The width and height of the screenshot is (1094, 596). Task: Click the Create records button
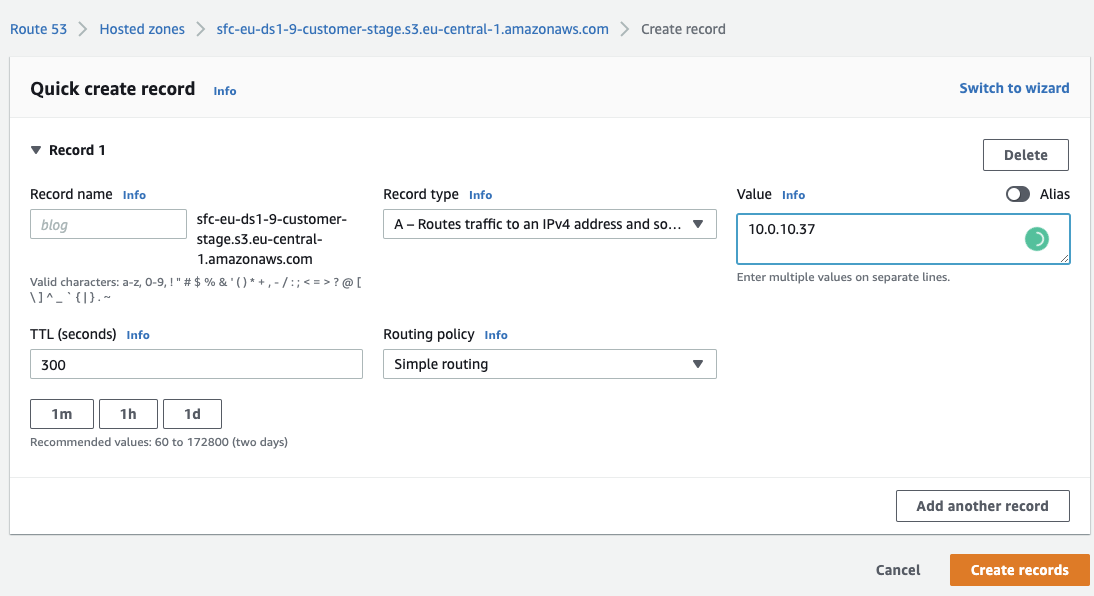(1019, 569)
